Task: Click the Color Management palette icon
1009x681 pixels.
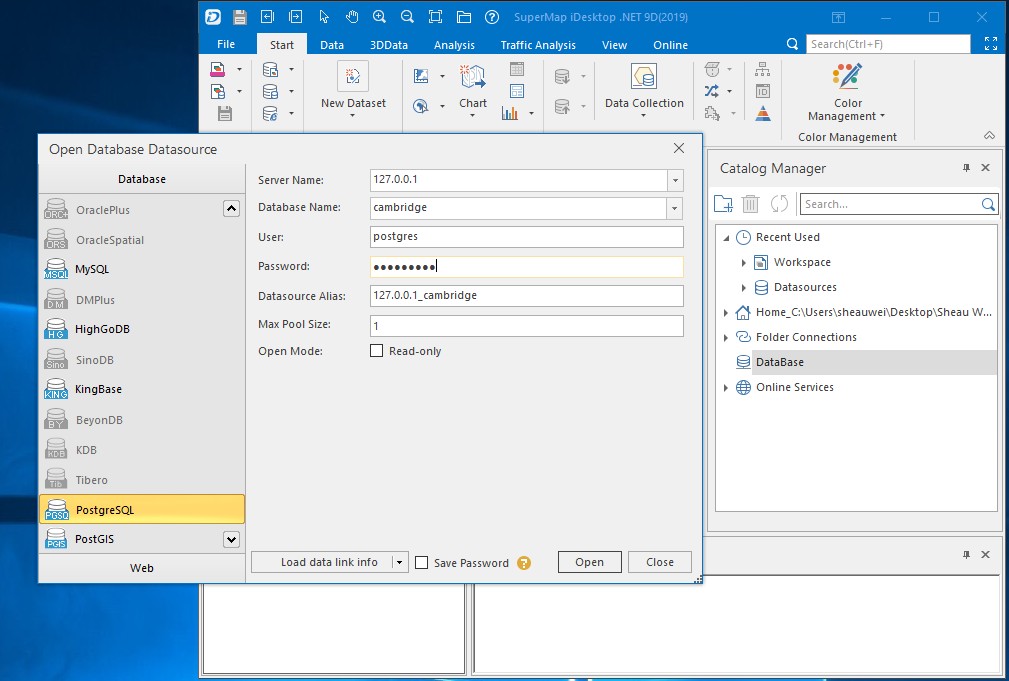Action: tap(847, 77)
